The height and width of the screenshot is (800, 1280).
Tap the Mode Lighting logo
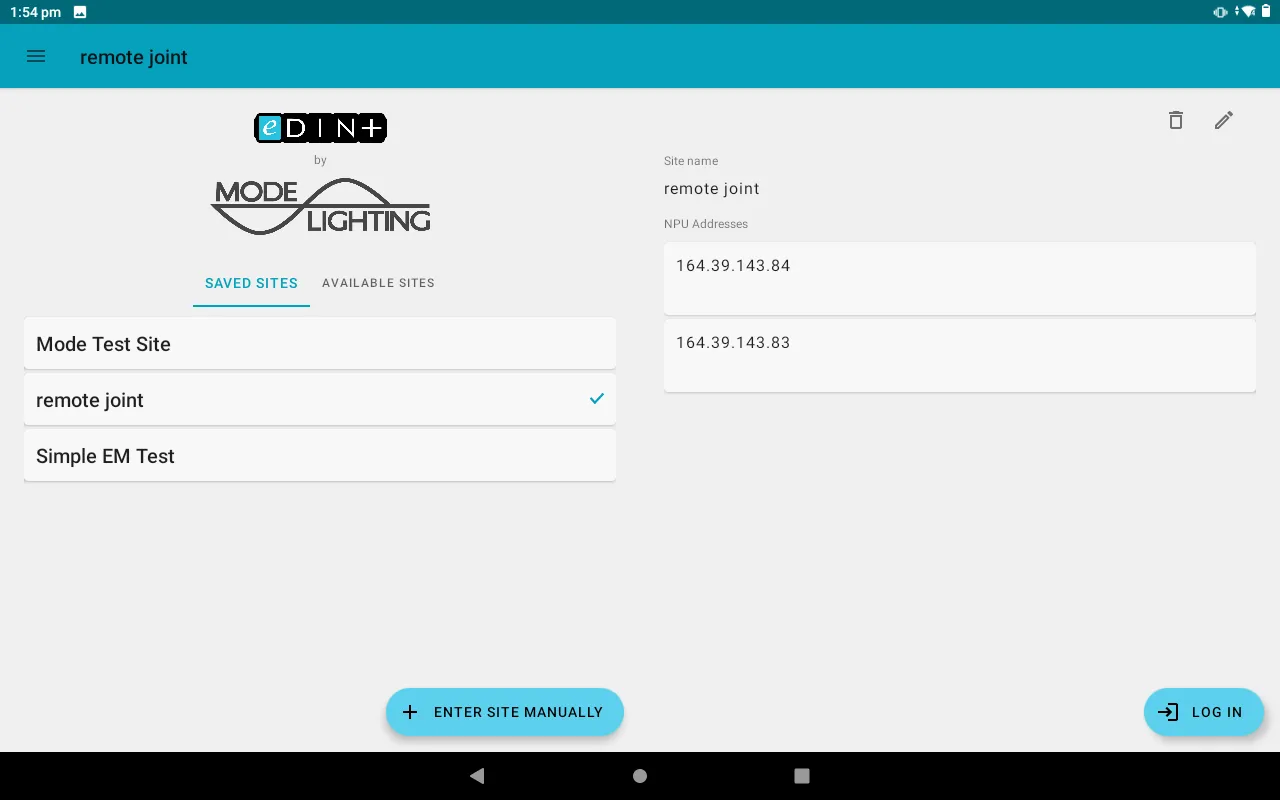(x=320, y=207)
